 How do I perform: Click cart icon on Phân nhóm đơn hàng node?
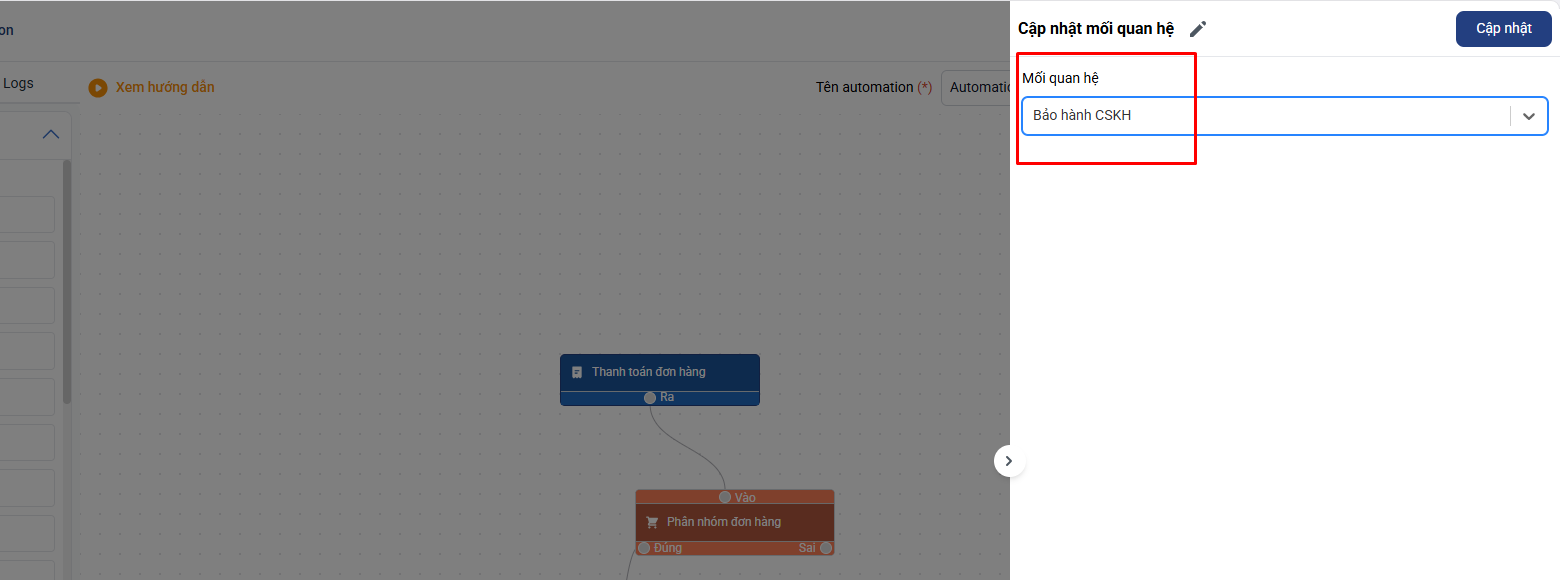pyautogui.click(x=653, y=522)
